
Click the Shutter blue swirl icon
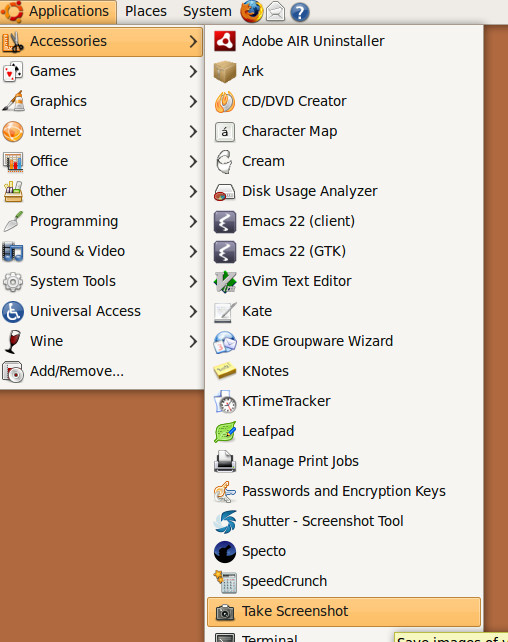(x=225, y=522)
